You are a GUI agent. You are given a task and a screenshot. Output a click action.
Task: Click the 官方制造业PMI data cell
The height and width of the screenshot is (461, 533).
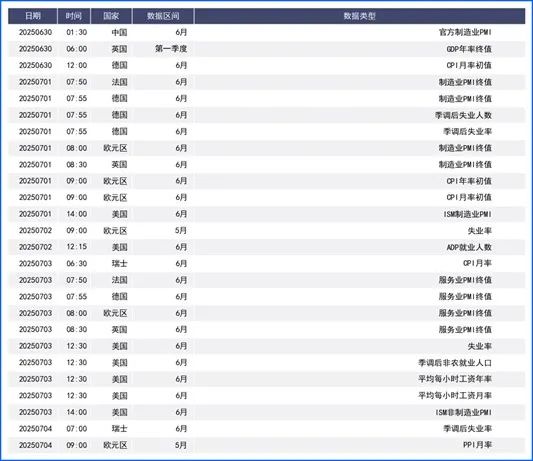pos(465,33)
